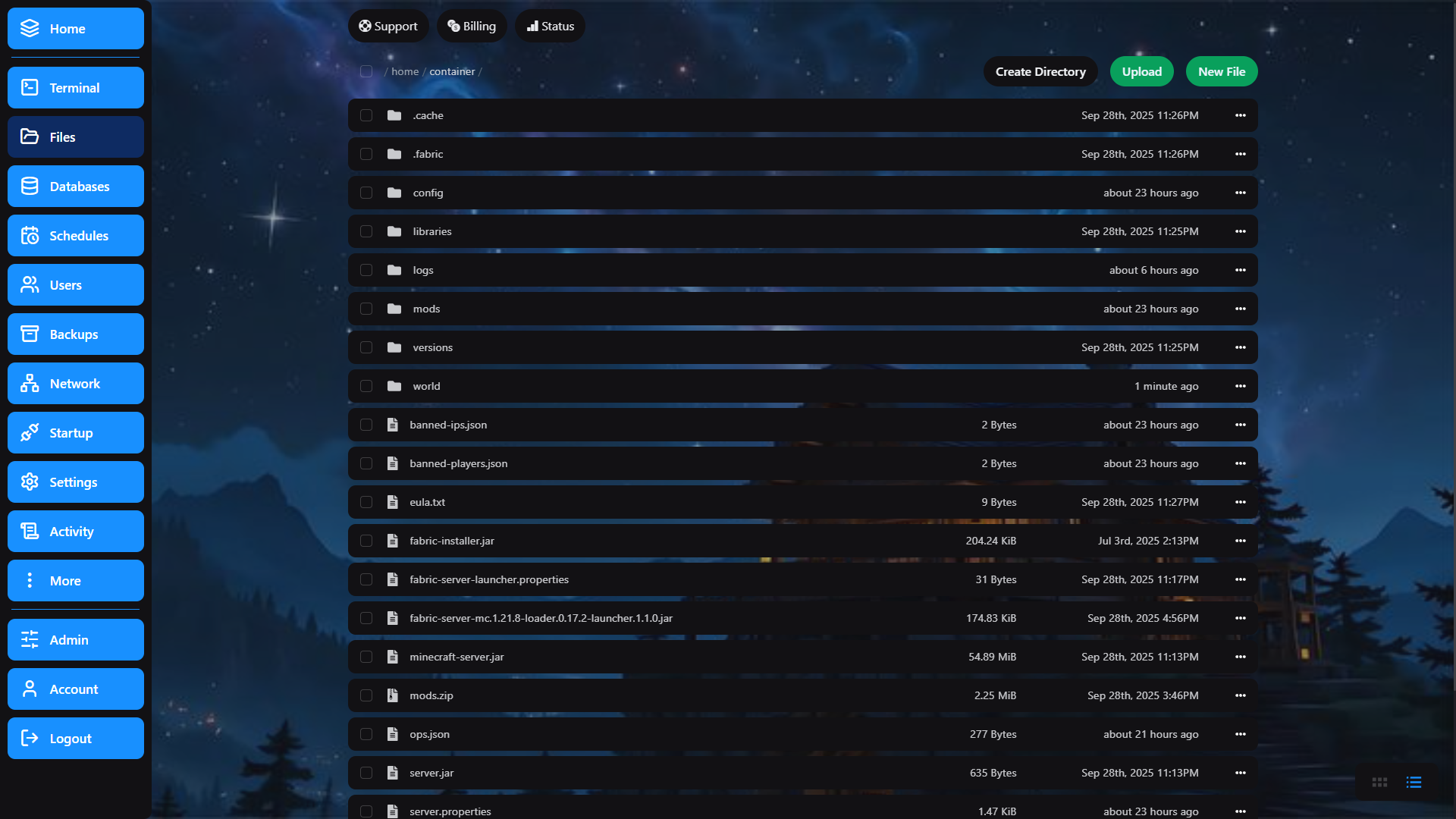Switch to grid view using bottom-right icon
Viewport: 1456px width, 819px height.
[1379, 782]
